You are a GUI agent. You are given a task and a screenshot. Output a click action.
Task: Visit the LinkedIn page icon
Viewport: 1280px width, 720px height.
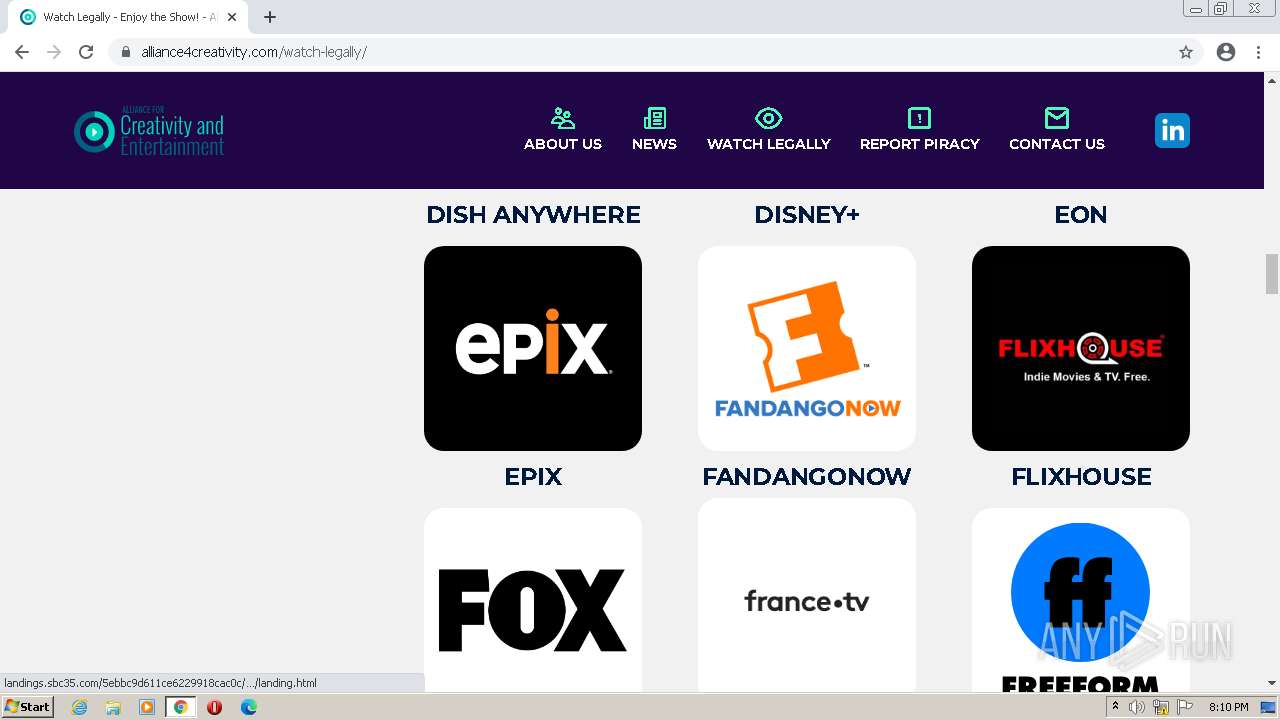coord(1172,130)
